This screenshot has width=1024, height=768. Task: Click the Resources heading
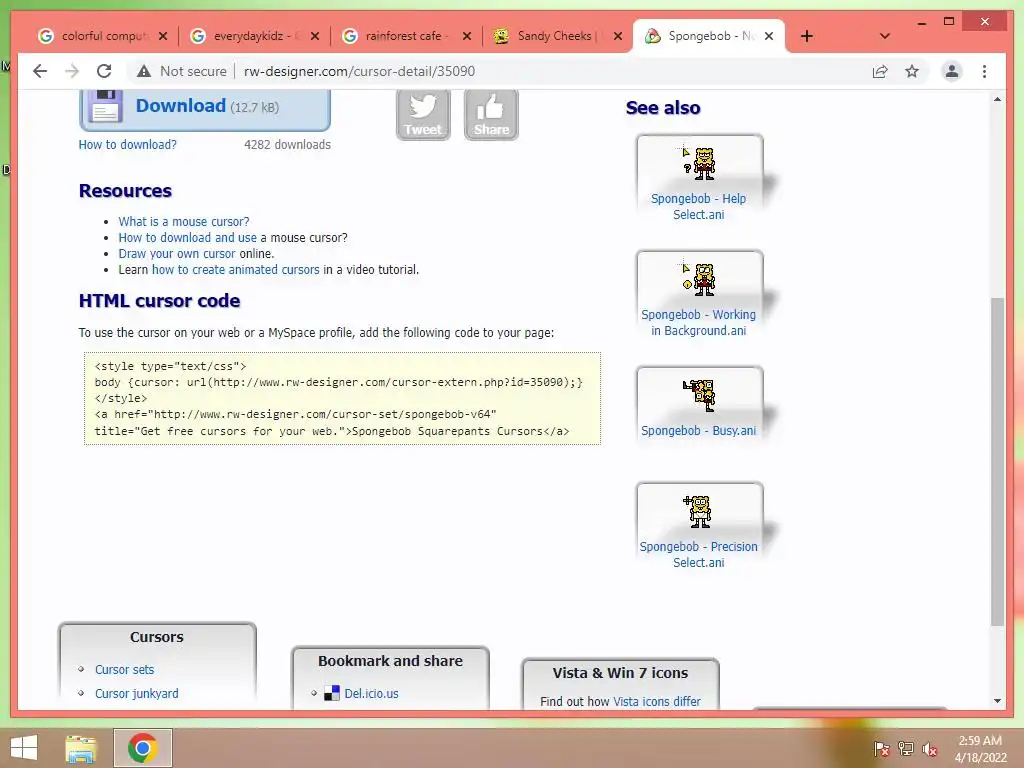pyautogui.click(x=125, y=191)
